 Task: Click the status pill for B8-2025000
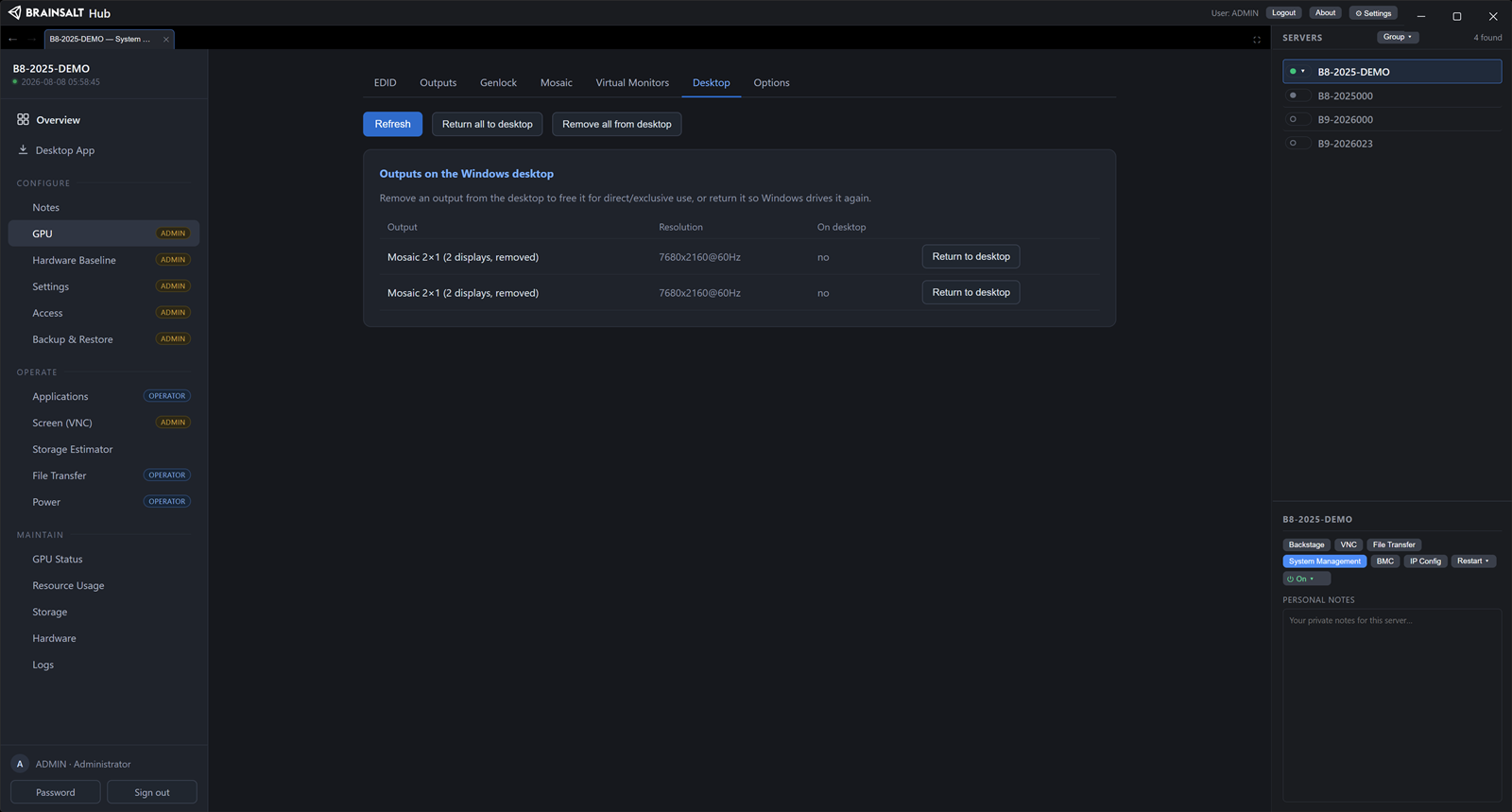[x=1297, y=95]
